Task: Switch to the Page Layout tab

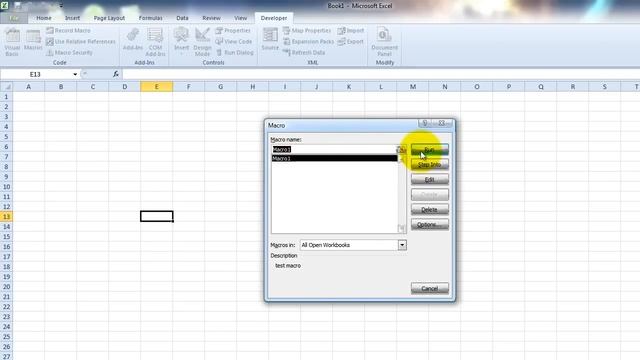Action: coord(109,18)
